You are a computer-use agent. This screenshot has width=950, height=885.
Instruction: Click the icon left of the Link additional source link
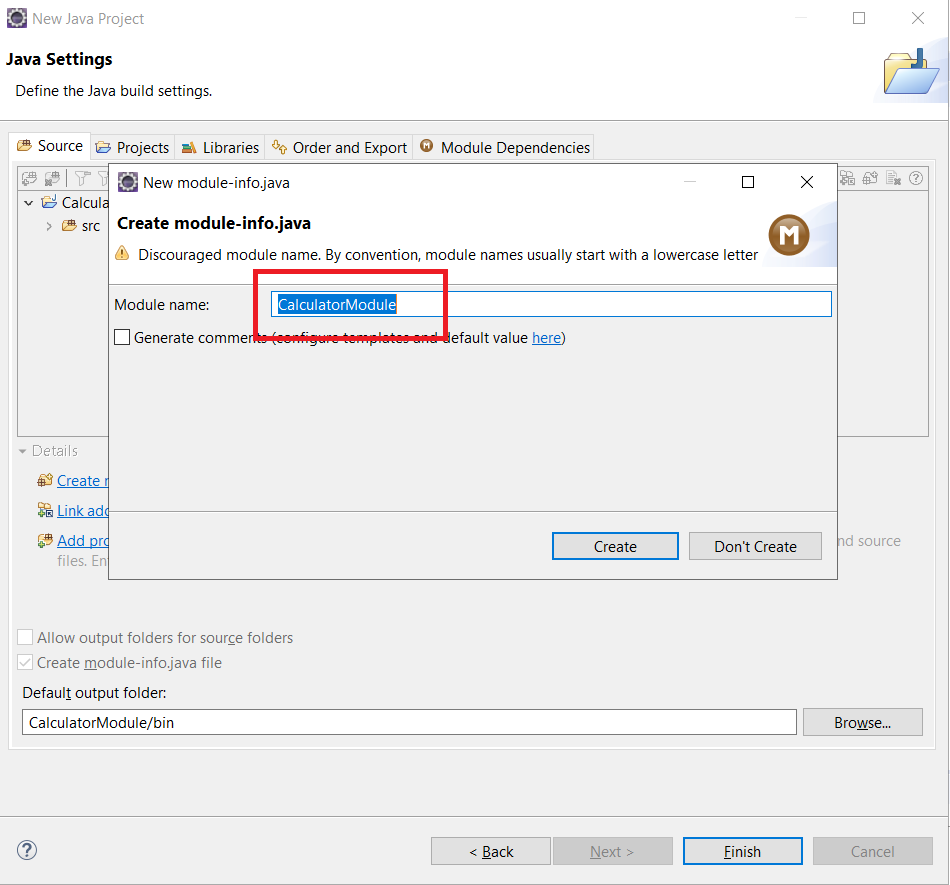[45, 510]
